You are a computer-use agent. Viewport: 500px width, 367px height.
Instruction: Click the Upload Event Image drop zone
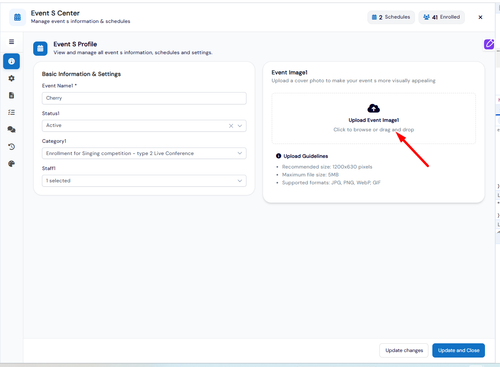click(x=374, y=118)
